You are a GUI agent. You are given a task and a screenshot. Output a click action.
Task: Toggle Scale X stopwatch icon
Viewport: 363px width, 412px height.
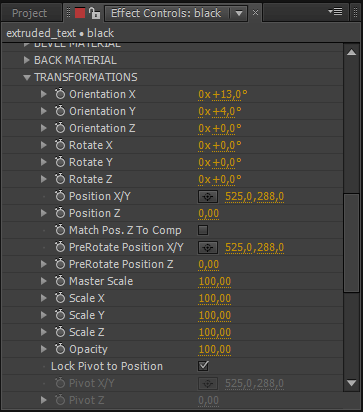[60, 298]
